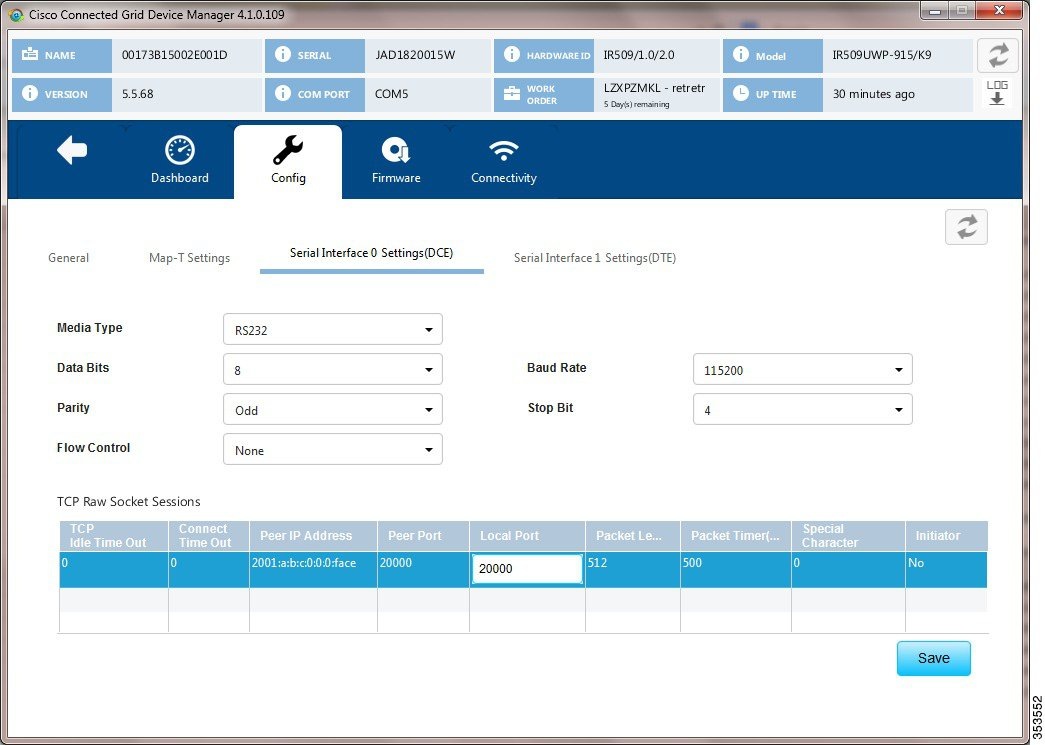Click the UP TIME clock icon
Image resolution: width=1045 pixels, height=745 pixels.
click(x=740, y=93)
